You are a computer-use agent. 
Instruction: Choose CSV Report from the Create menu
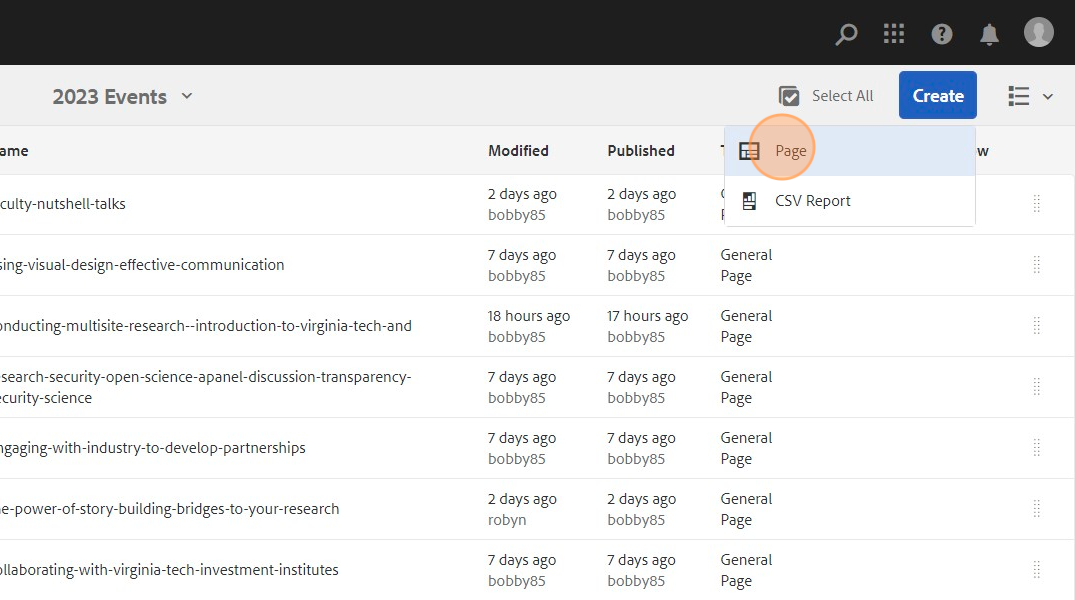click(849, 201)
